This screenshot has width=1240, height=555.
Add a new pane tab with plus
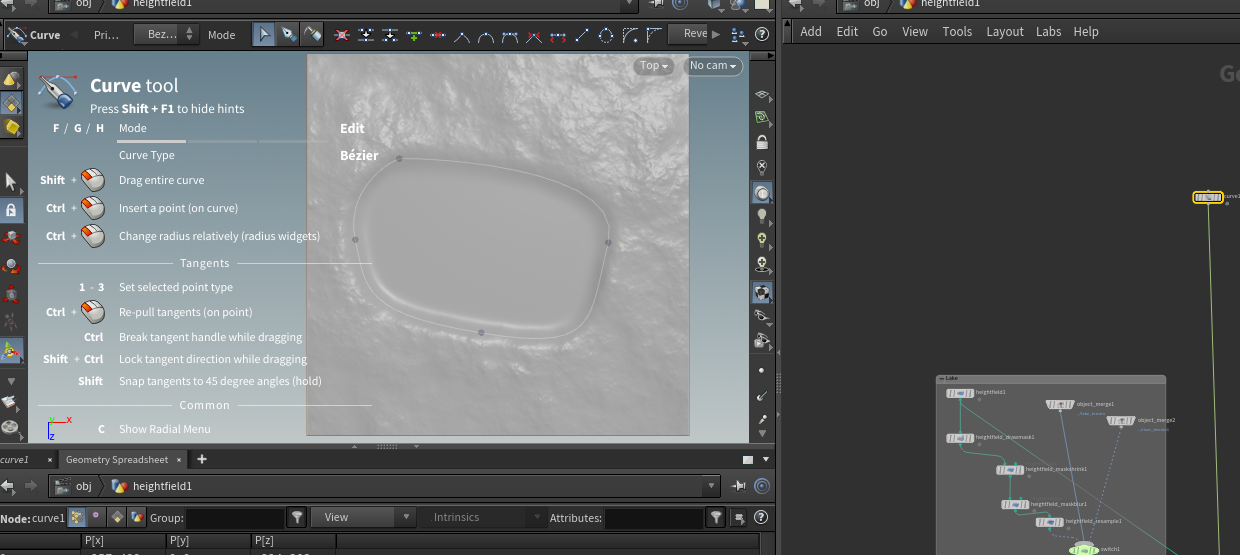[202, 459]
